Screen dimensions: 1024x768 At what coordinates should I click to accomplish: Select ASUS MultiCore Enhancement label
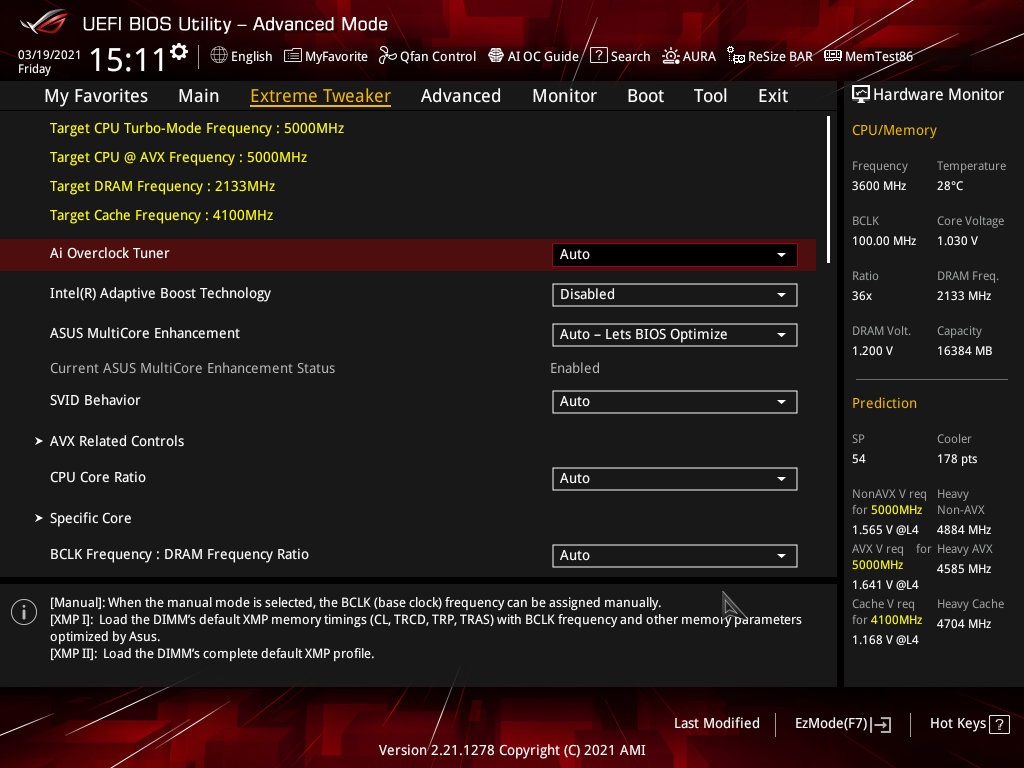click(145, 333)
